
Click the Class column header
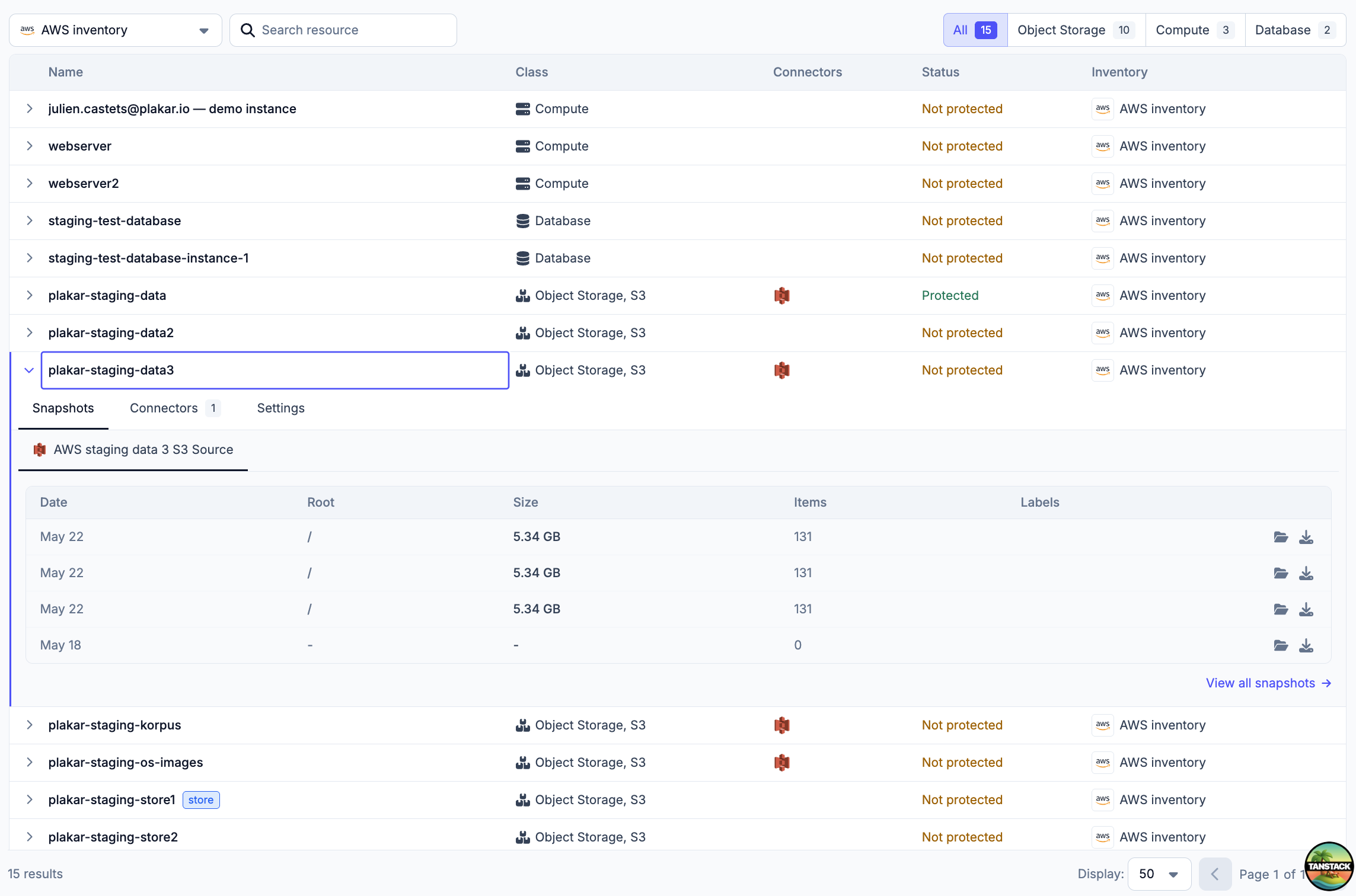tap(532, 72)
